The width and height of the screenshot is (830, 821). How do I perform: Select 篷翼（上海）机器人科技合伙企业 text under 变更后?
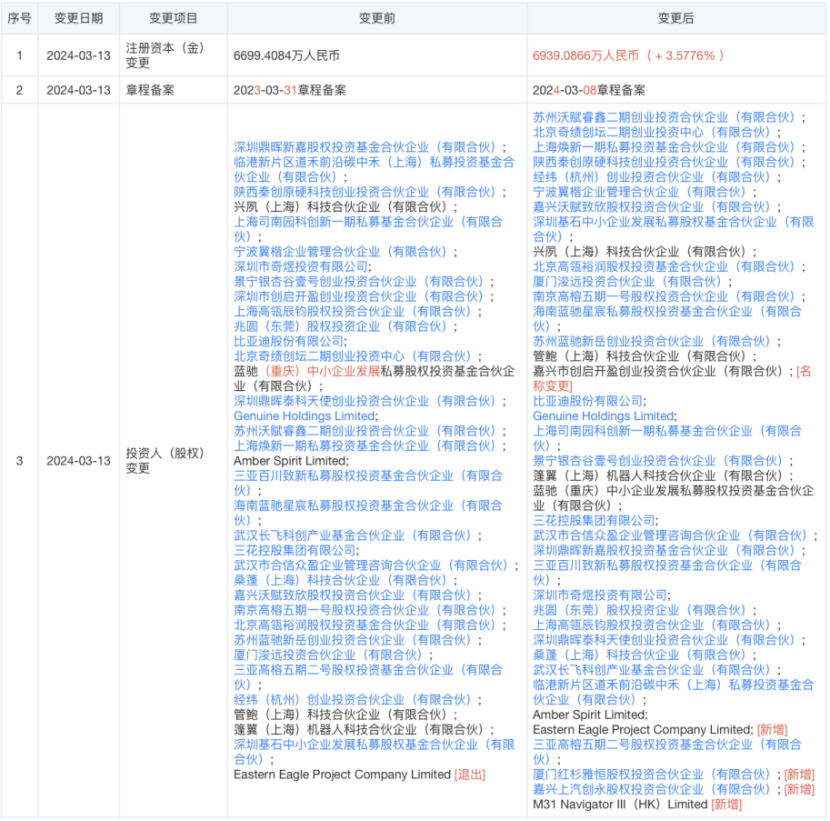tap(657, 476)
